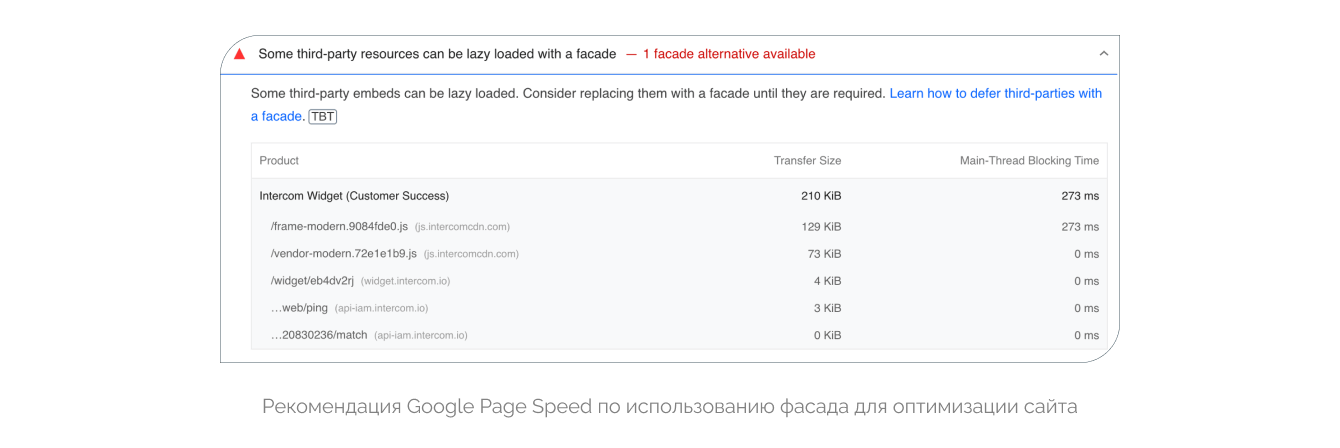Click the Product column header
1340x448 pixels.
tap(279, 160)
